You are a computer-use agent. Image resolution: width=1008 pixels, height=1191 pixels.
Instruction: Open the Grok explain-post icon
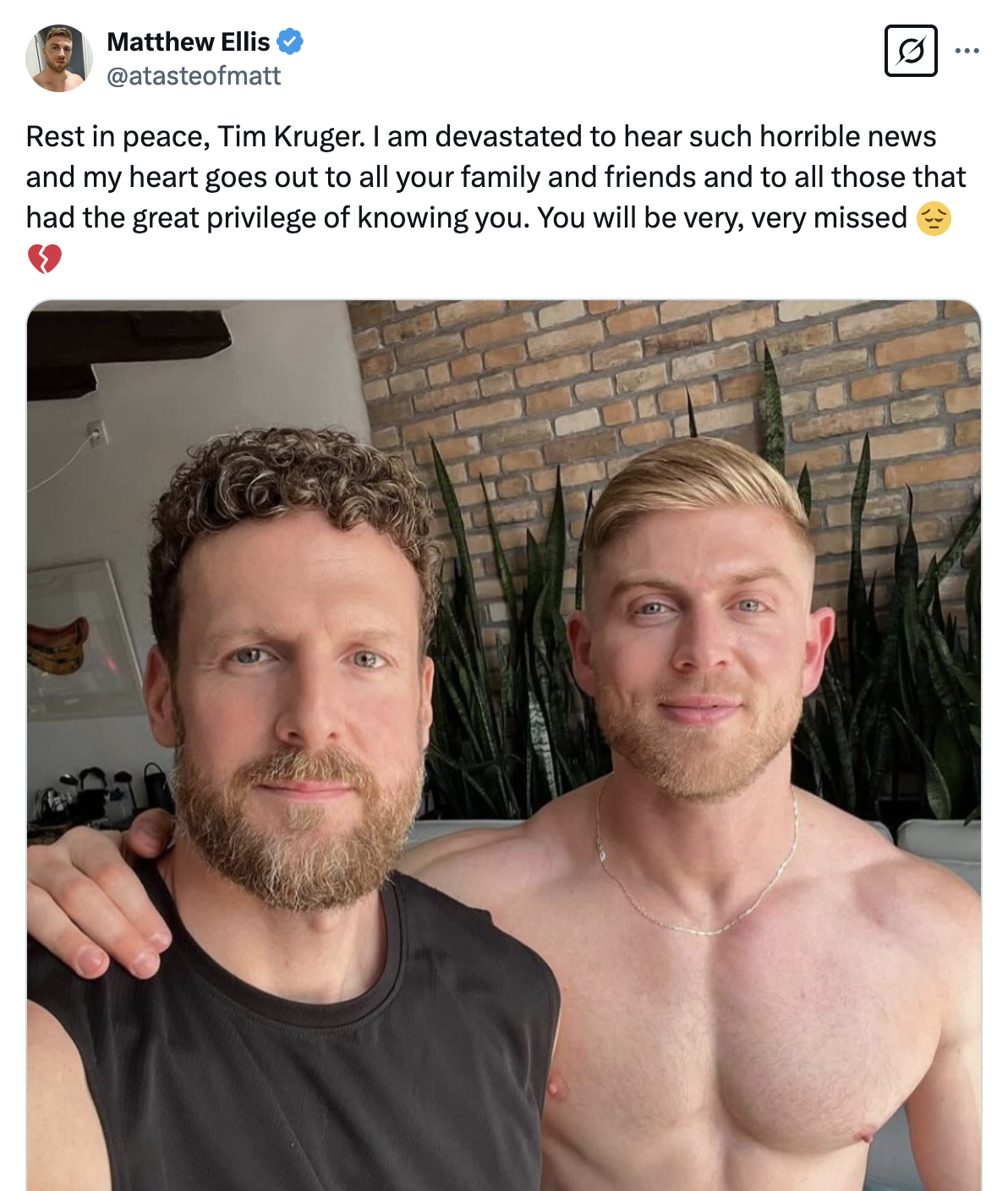pyautogui.click(x=911, y=51)
